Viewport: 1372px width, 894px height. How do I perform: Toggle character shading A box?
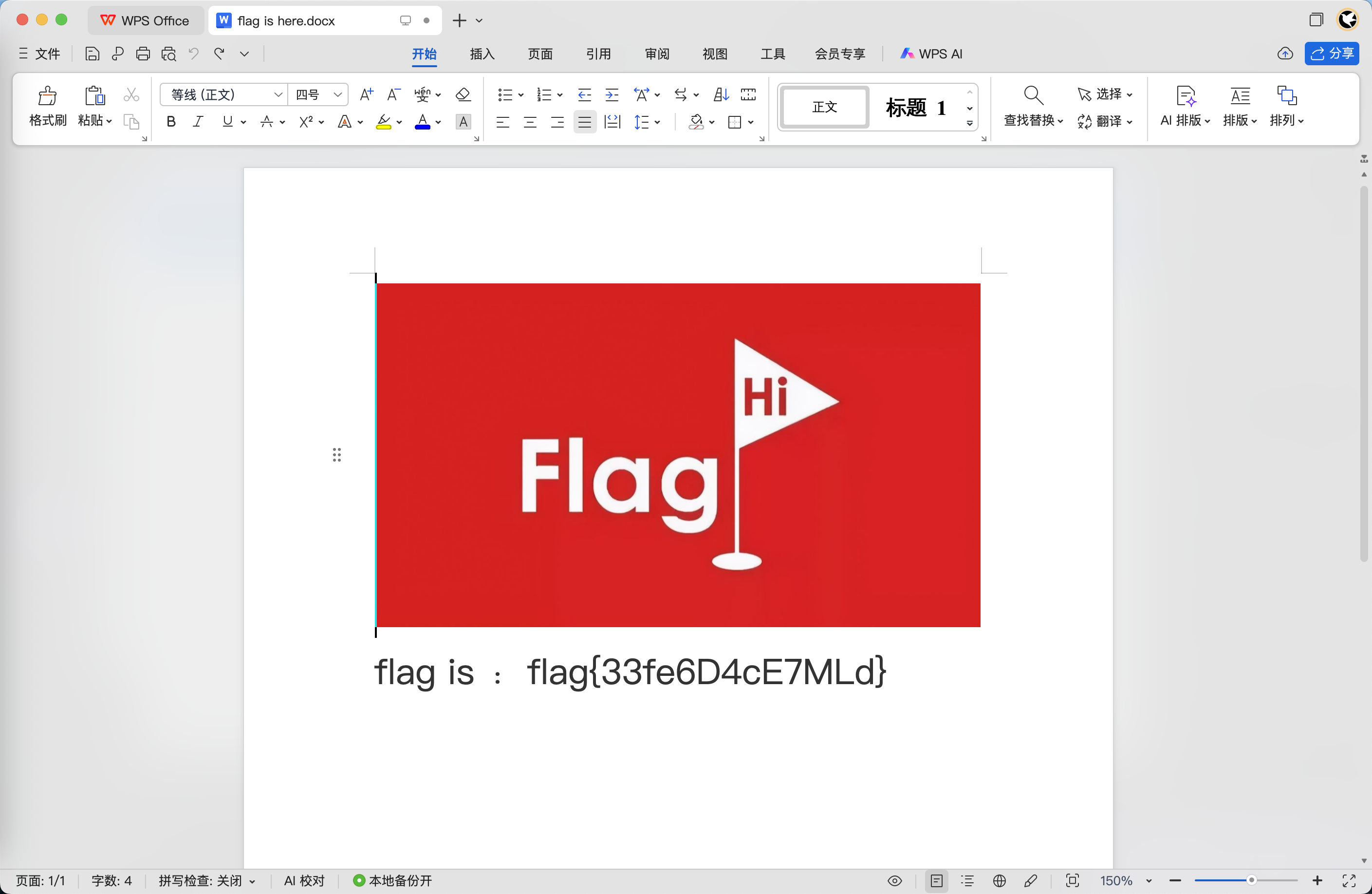click(x=463, y=122)
